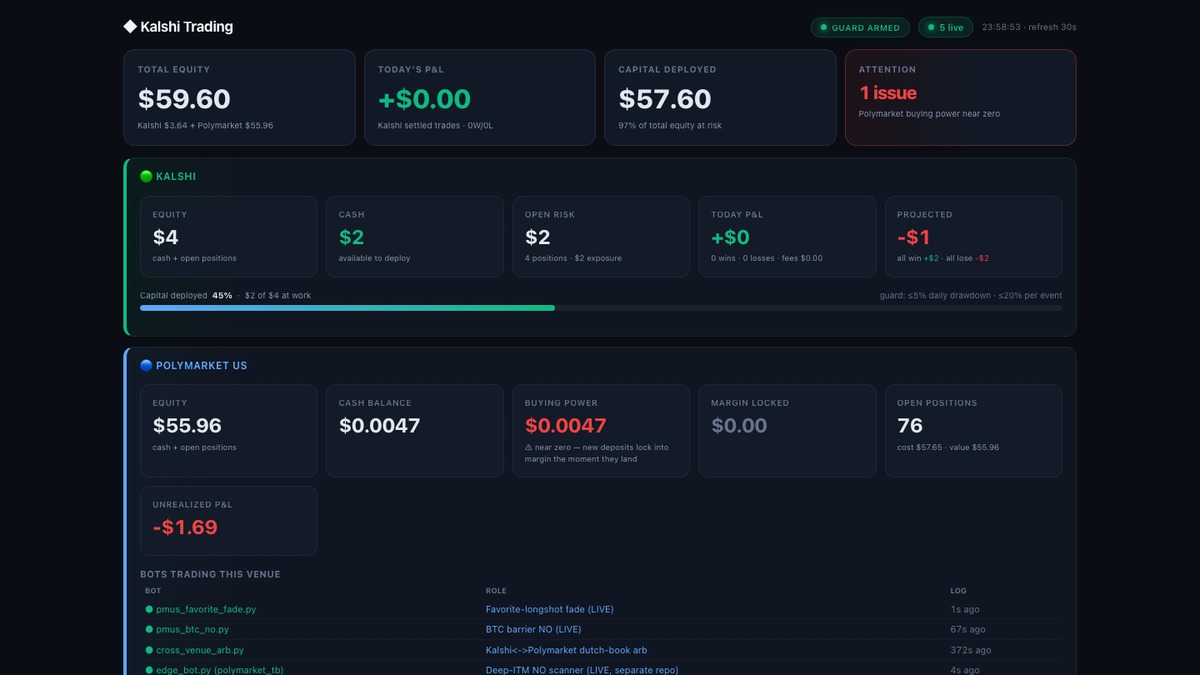Click the LOG column header
The height and width of the screenshot is (675, 1200).
coord(959,591)
